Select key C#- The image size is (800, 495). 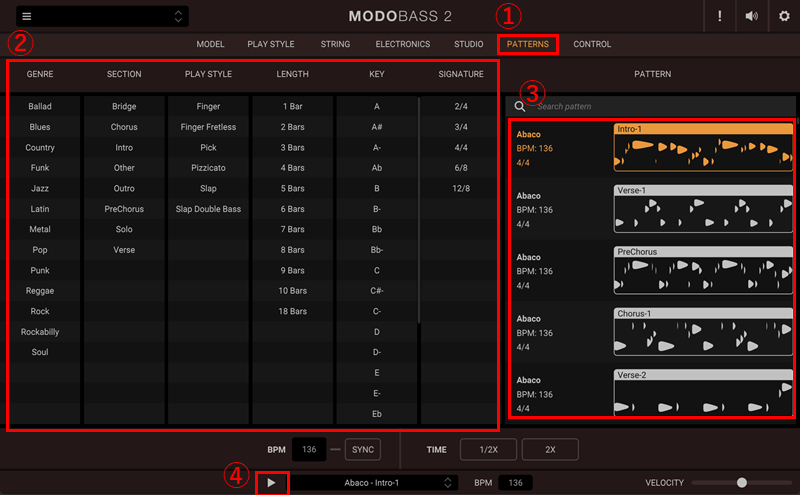point(377,291)
